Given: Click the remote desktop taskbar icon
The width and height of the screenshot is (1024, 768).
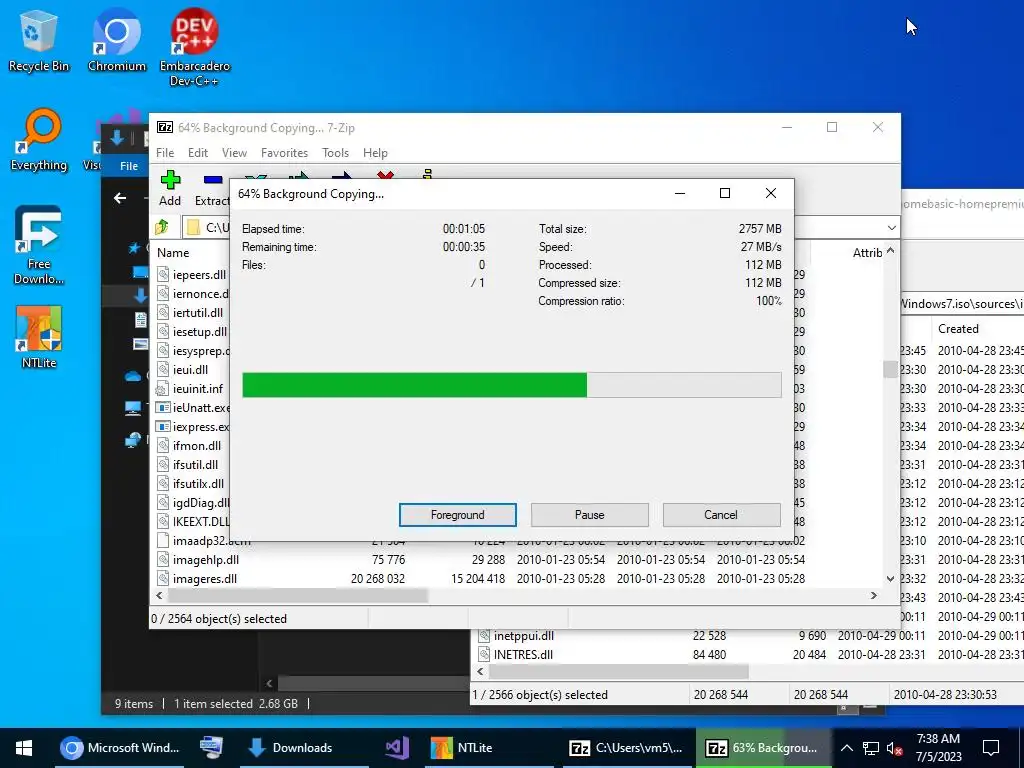Looking at the screenshot, I should tap(211, 748).
